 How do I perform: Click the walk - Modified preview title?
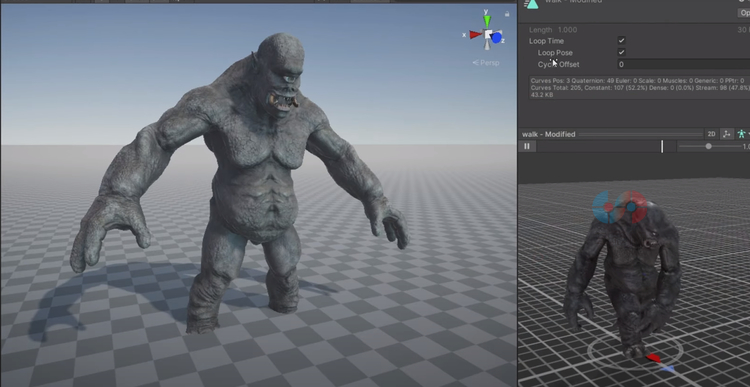549,134
